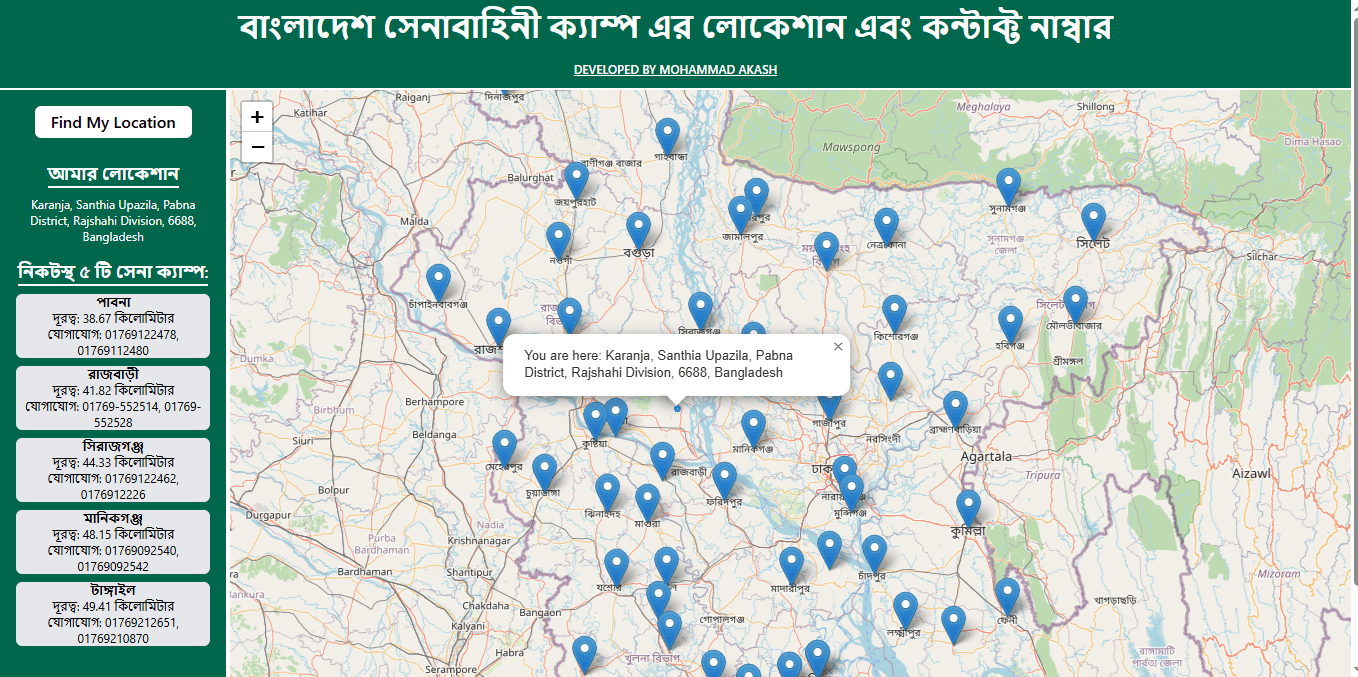The image size is (1358, 677).
Task: Click the Faridpur (ফরিদপুর) map pin
Action: [x=724, y=480]
